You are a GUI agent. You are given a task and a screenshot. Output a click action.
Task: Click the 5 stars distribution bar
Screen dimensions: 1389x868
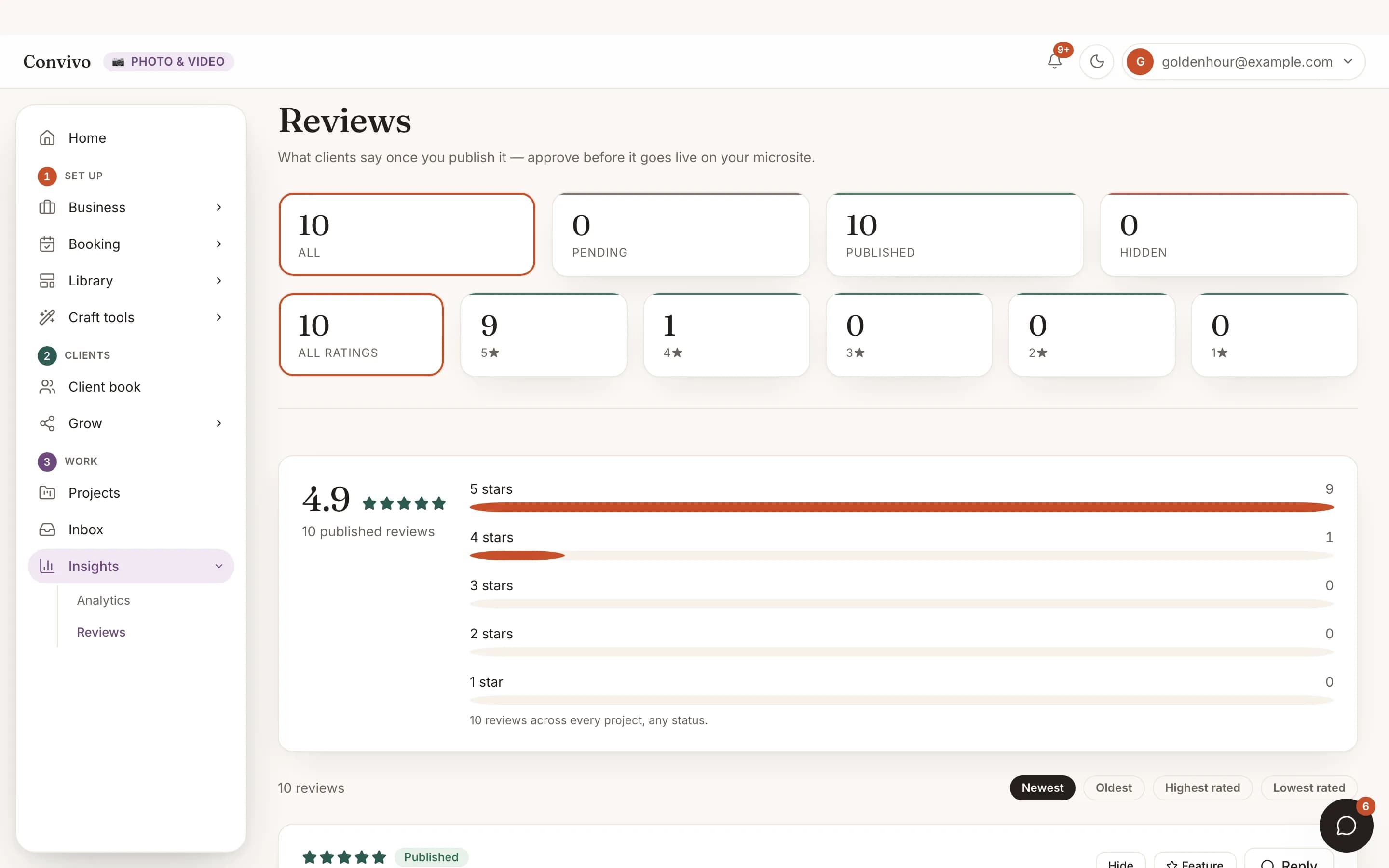pos(902,507)
